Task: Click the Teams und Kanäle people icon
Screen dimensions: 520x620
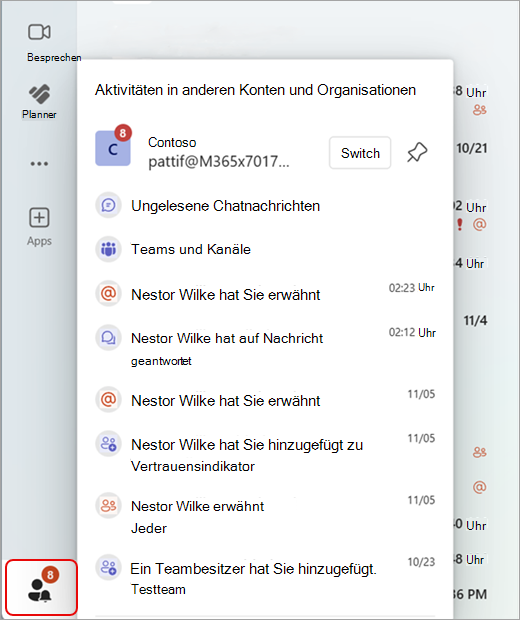Action: click(x=108, y=249)
